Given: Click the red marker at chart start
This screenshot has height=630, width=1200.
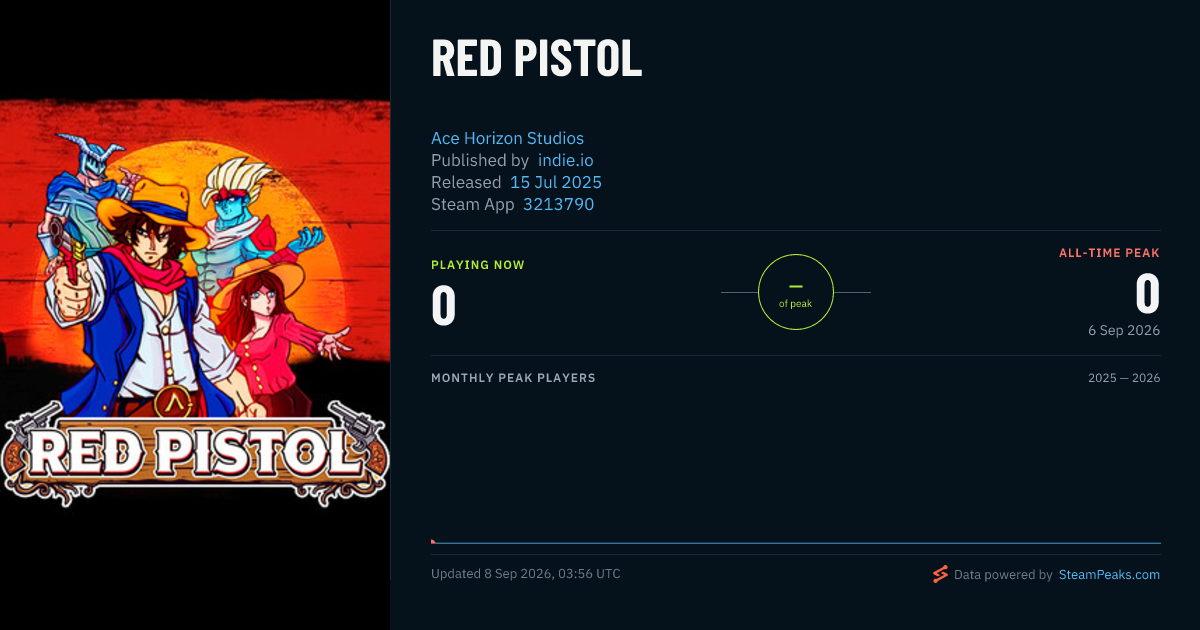Looking at the screenshot, I should point(433,541).
